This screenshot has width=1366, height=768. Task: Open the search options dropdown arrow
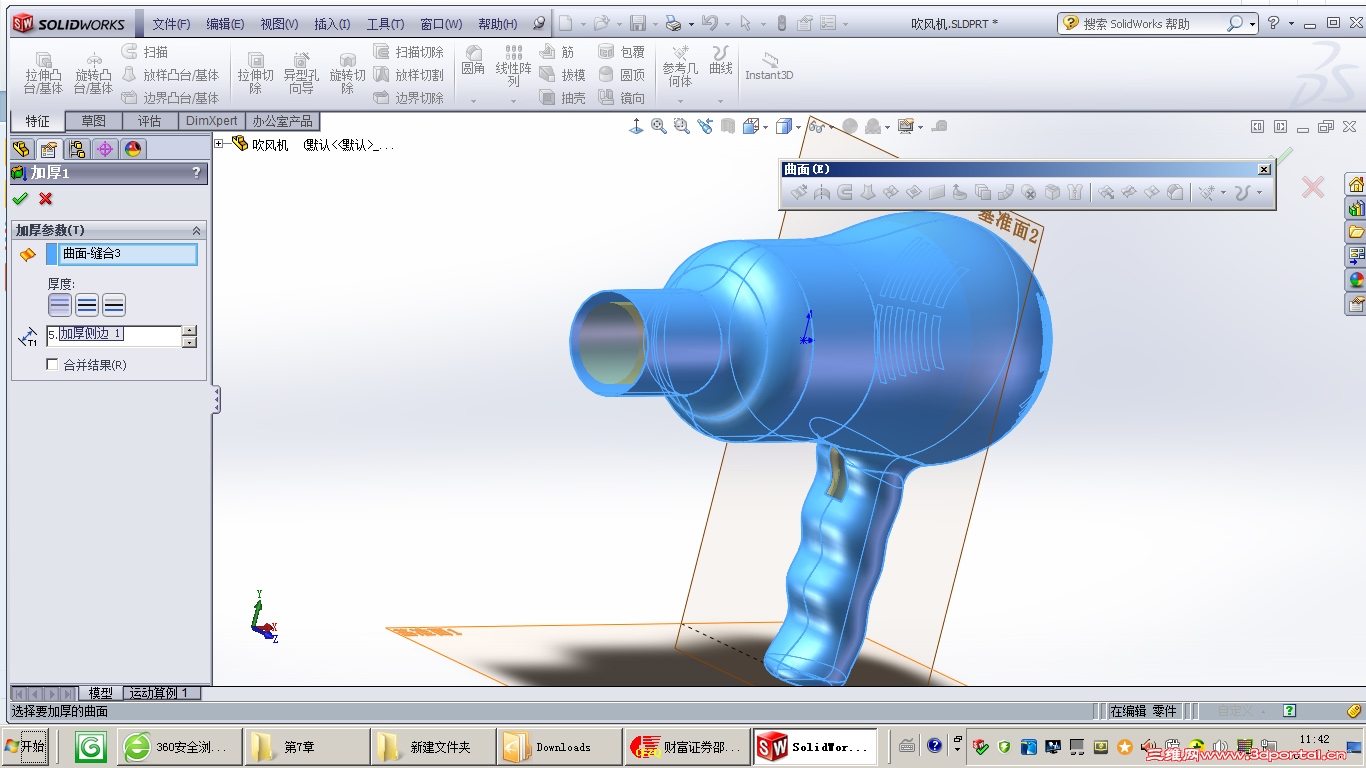pos(1252,23)
